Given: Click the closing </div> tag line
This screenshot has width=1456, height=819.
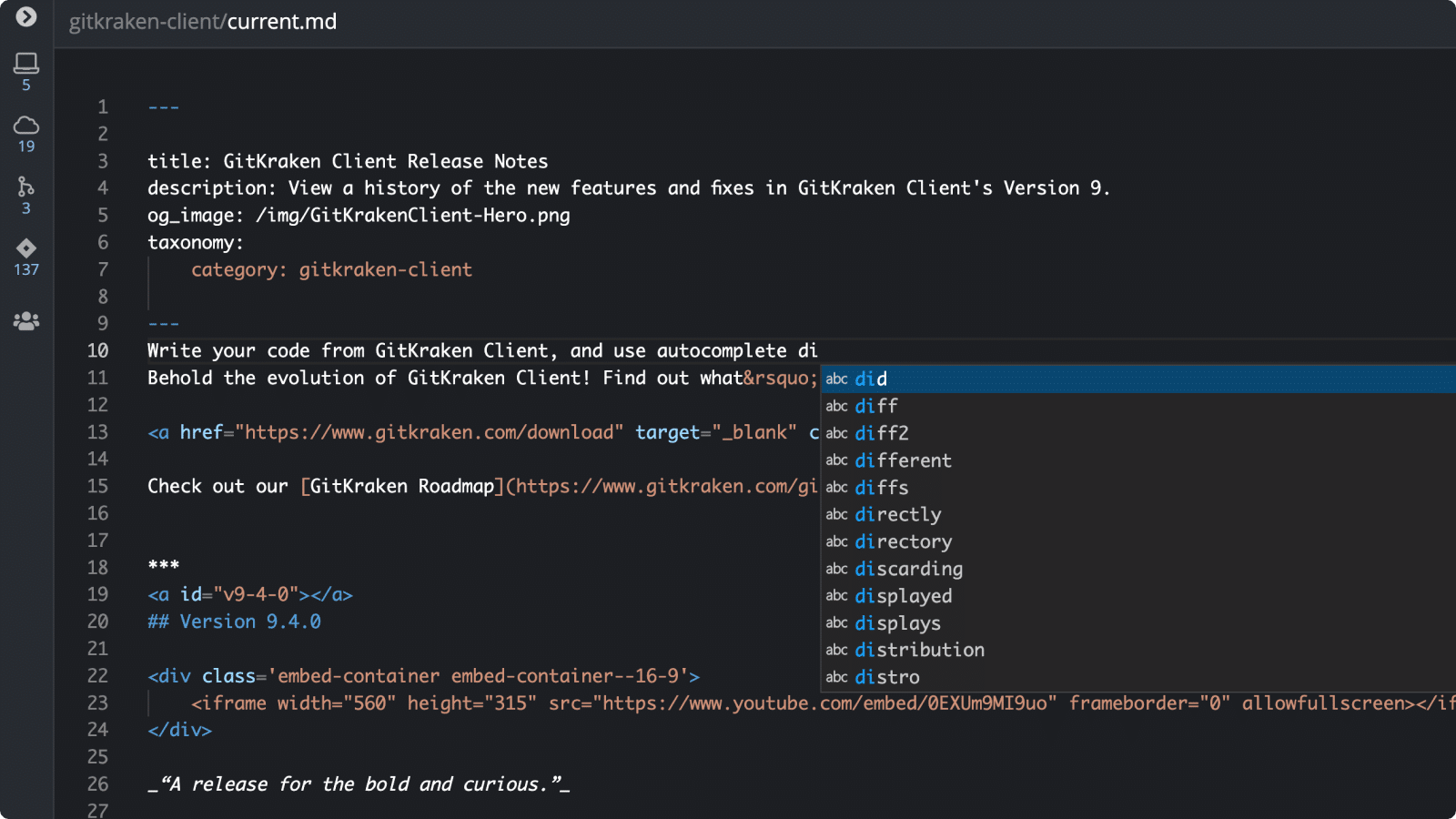Looking at the screenshot, I should click(179, 730).
